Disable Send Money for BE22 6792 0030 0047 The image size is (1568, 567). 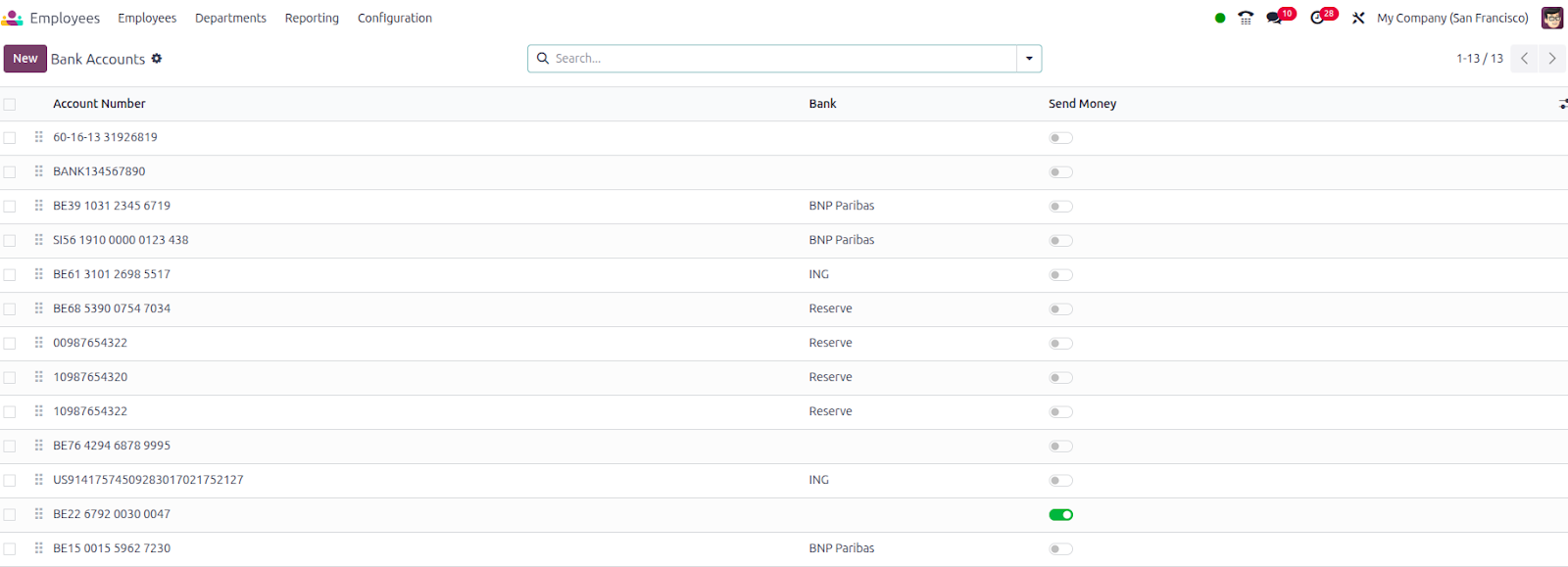[1060, 515]
